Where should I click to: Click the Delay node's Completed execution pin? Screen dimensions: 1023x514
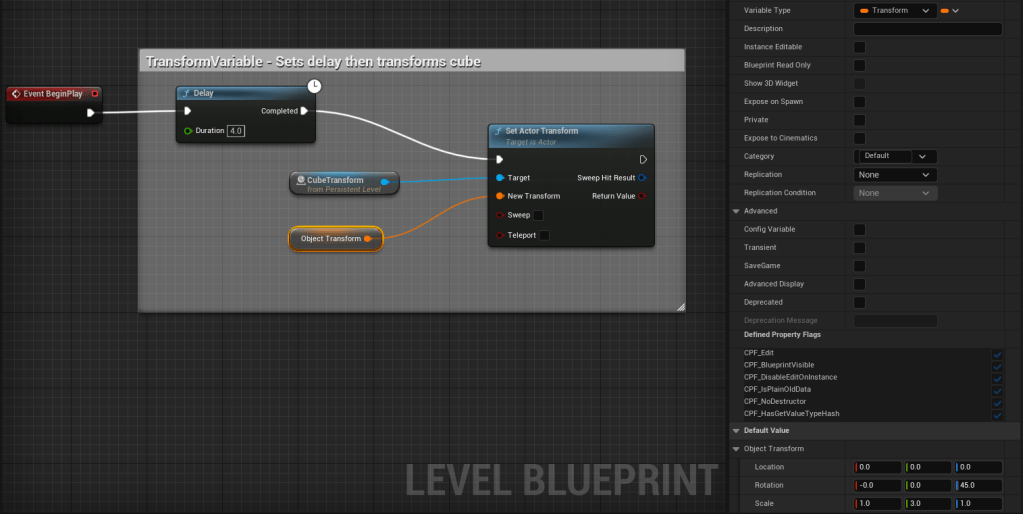[x=304, y=111]
